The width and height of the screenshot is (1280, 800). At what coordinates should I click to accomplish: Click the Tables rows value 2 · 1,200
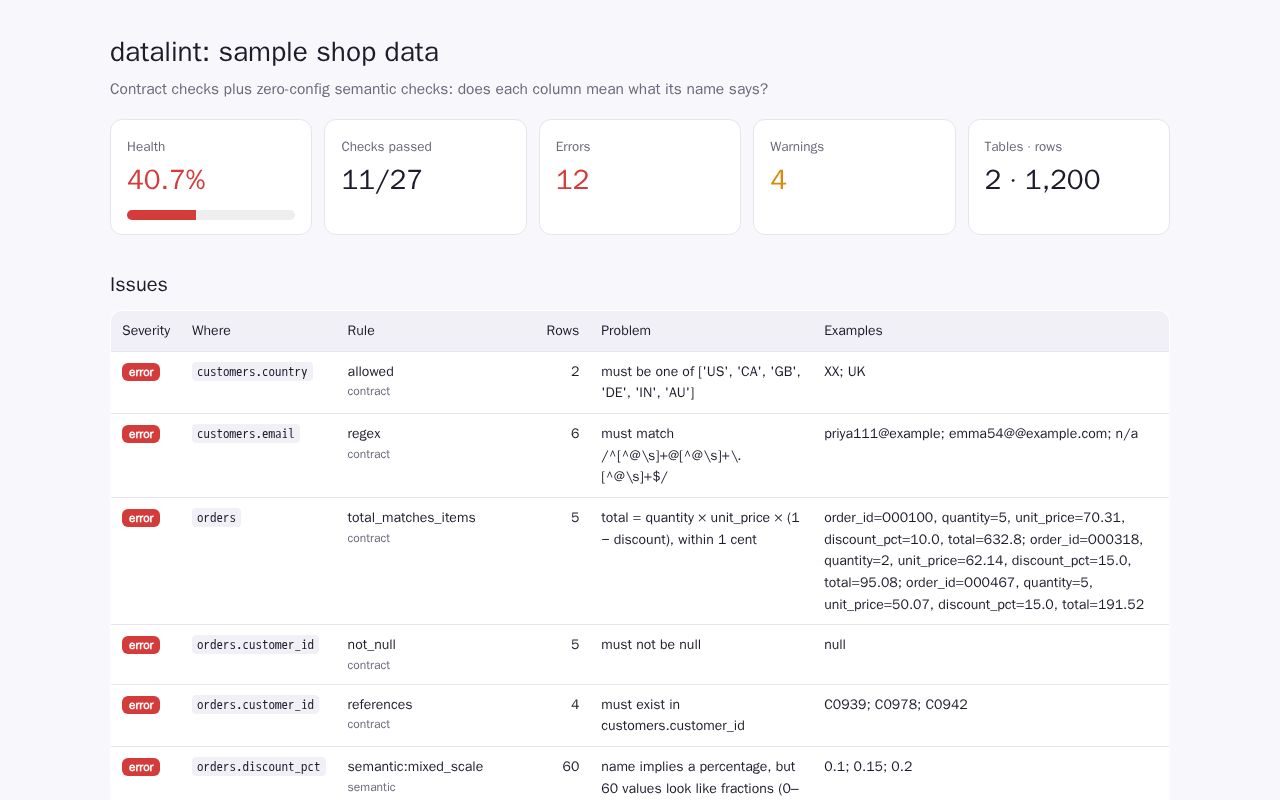[1042, 180]
